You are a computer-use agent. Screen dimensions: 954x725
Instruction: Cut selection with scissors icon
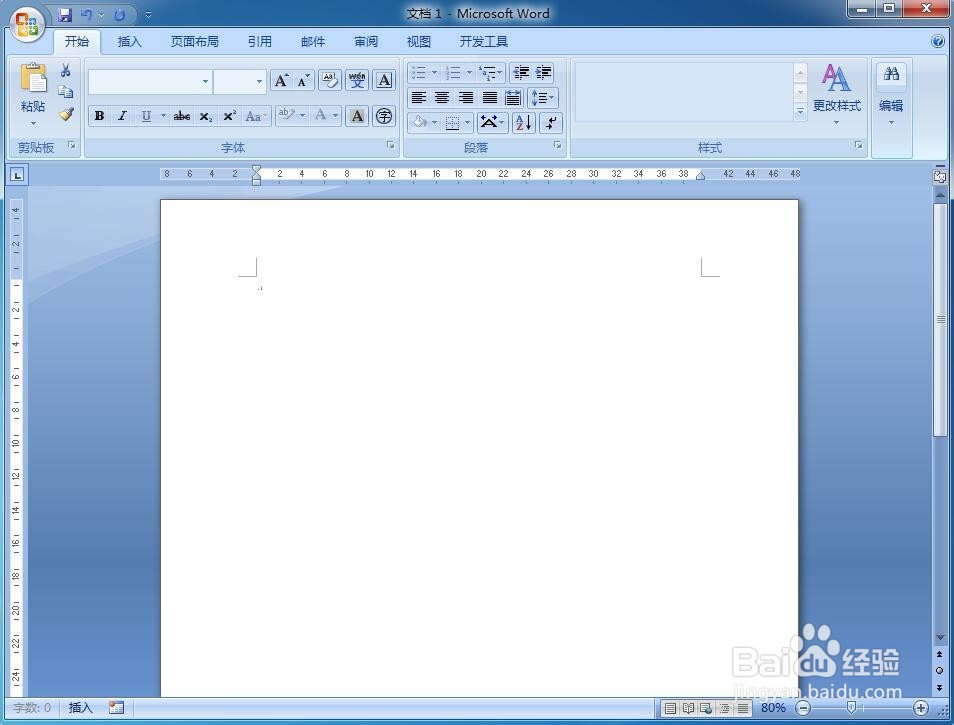coord(66,70)
